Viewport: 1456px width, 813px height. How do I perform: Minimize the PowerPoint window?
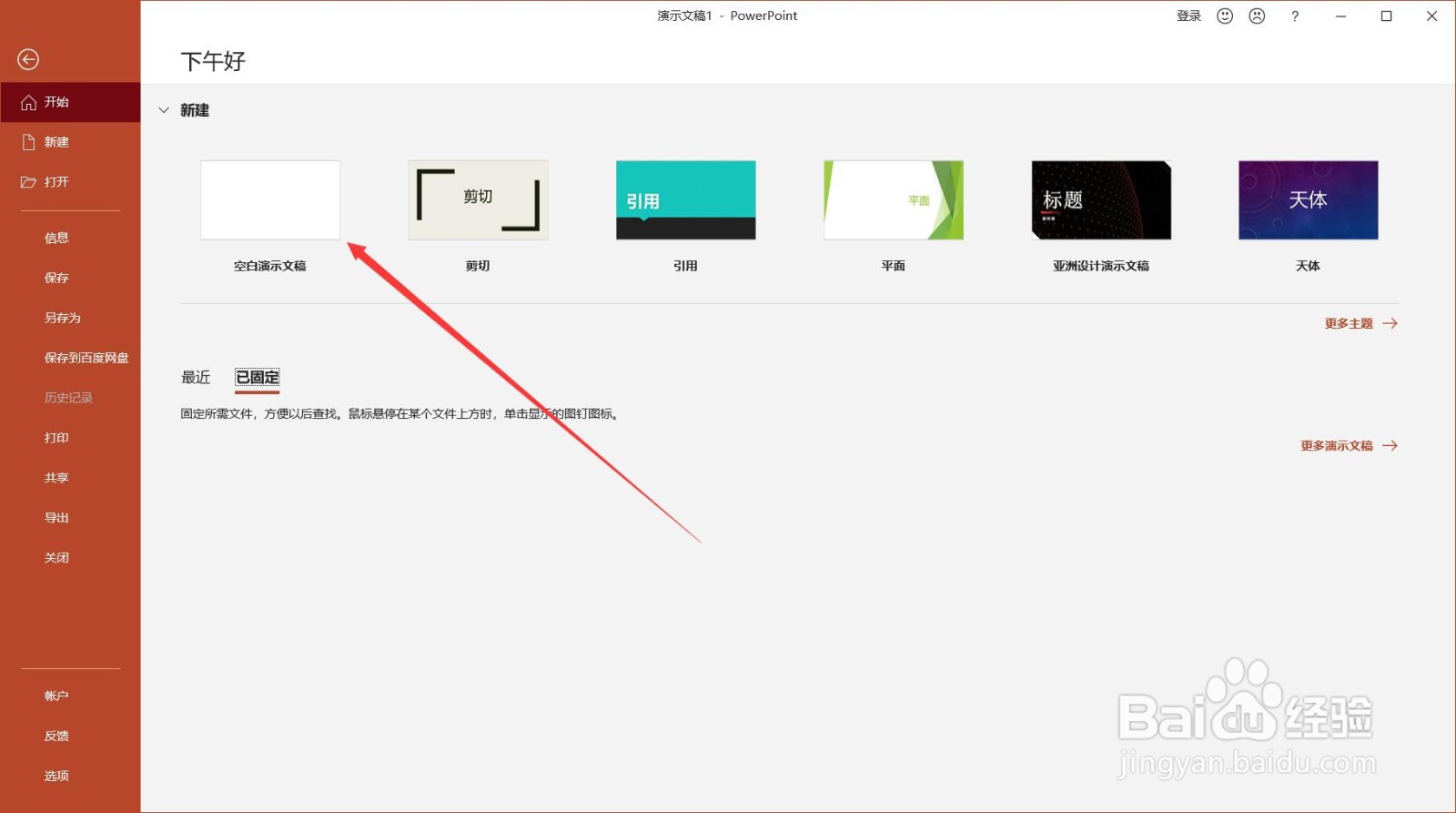click(1340, 15)
